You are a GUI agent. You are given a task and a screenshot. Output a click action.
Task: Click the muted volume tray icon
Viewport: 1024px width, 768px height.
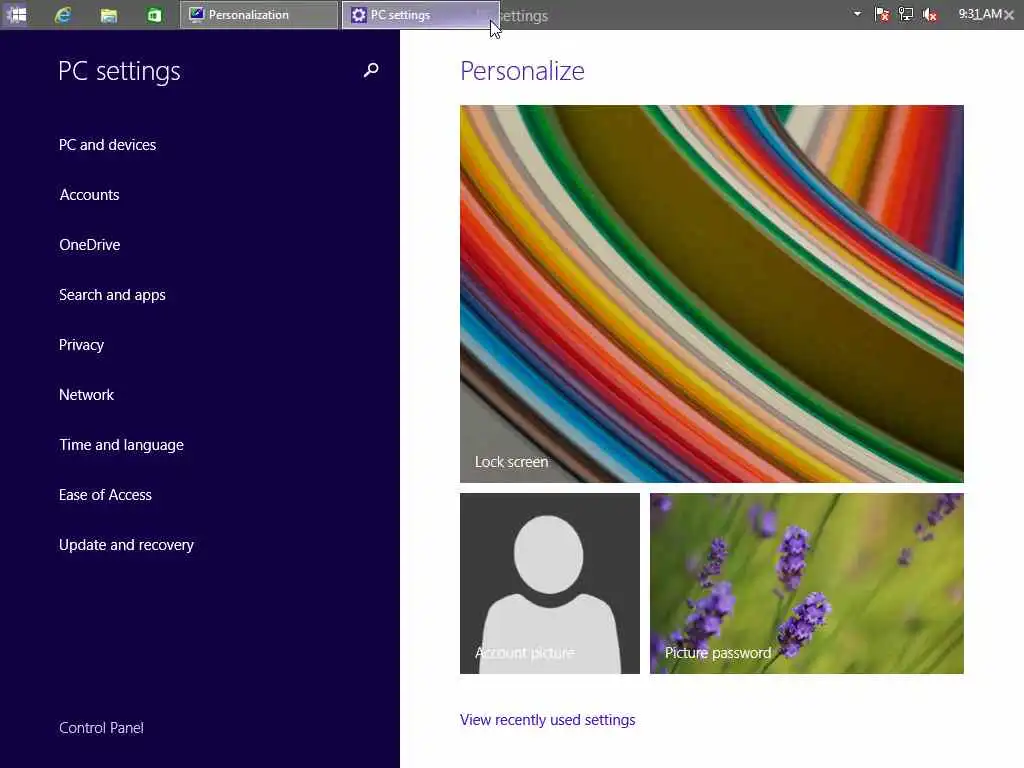pyautogui.click(x=930, y=14)
